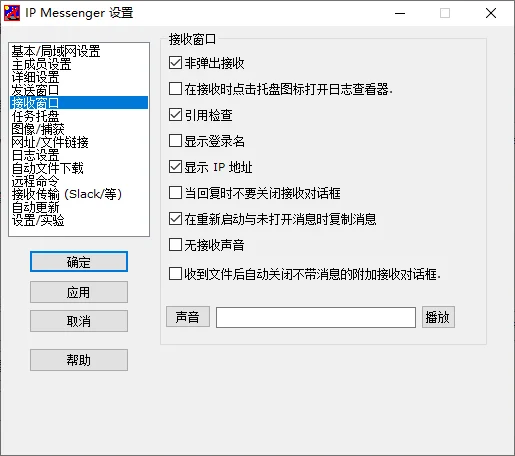This screenshot has height=456, width=515.
Task: Select 主成员设置 in the settings list
Action: tap(79, 64)
